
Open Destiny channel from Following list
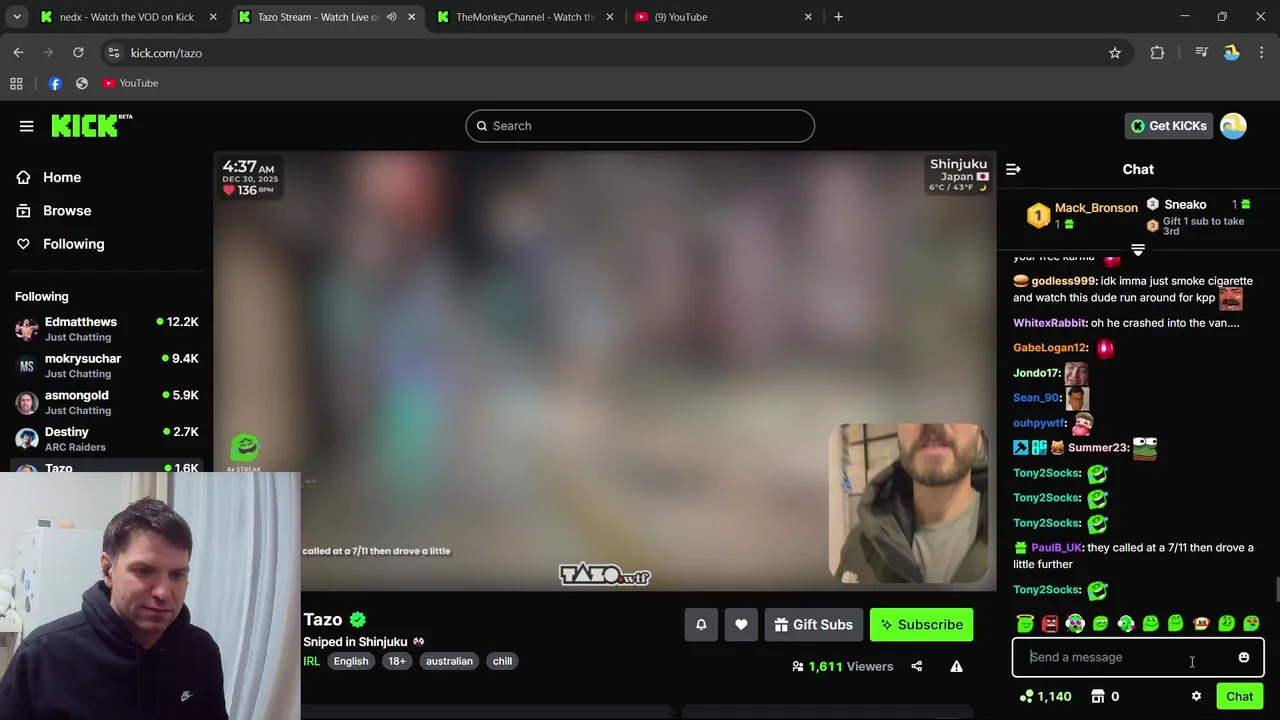pyautogui.click(x=107, y=439)
